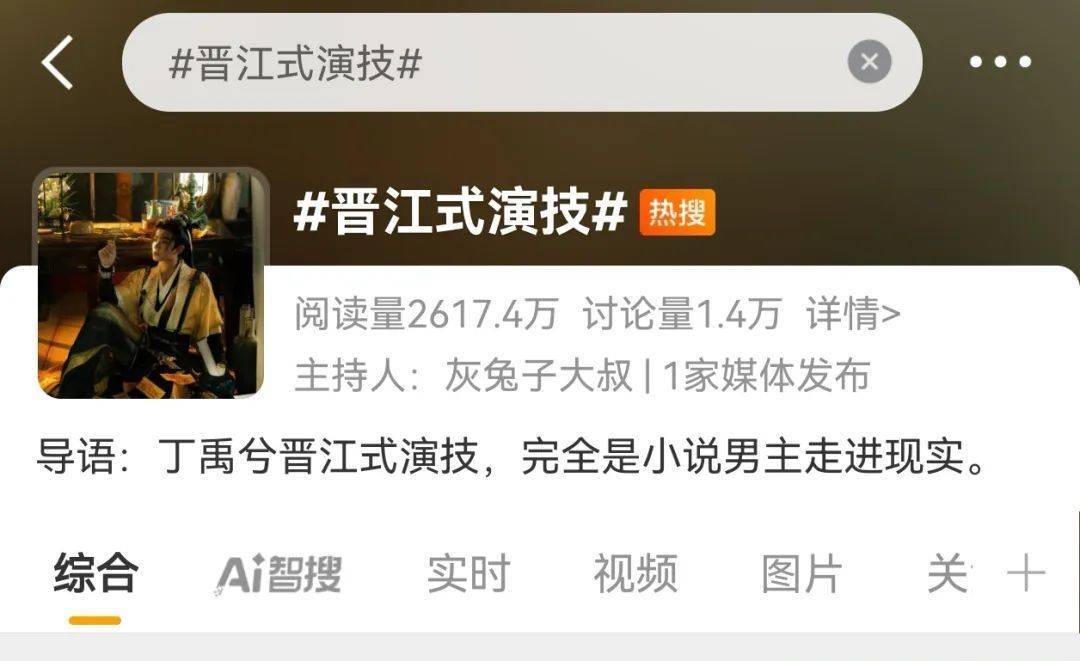View 讨论量1.4万 discussion count

tap(682, 314)
